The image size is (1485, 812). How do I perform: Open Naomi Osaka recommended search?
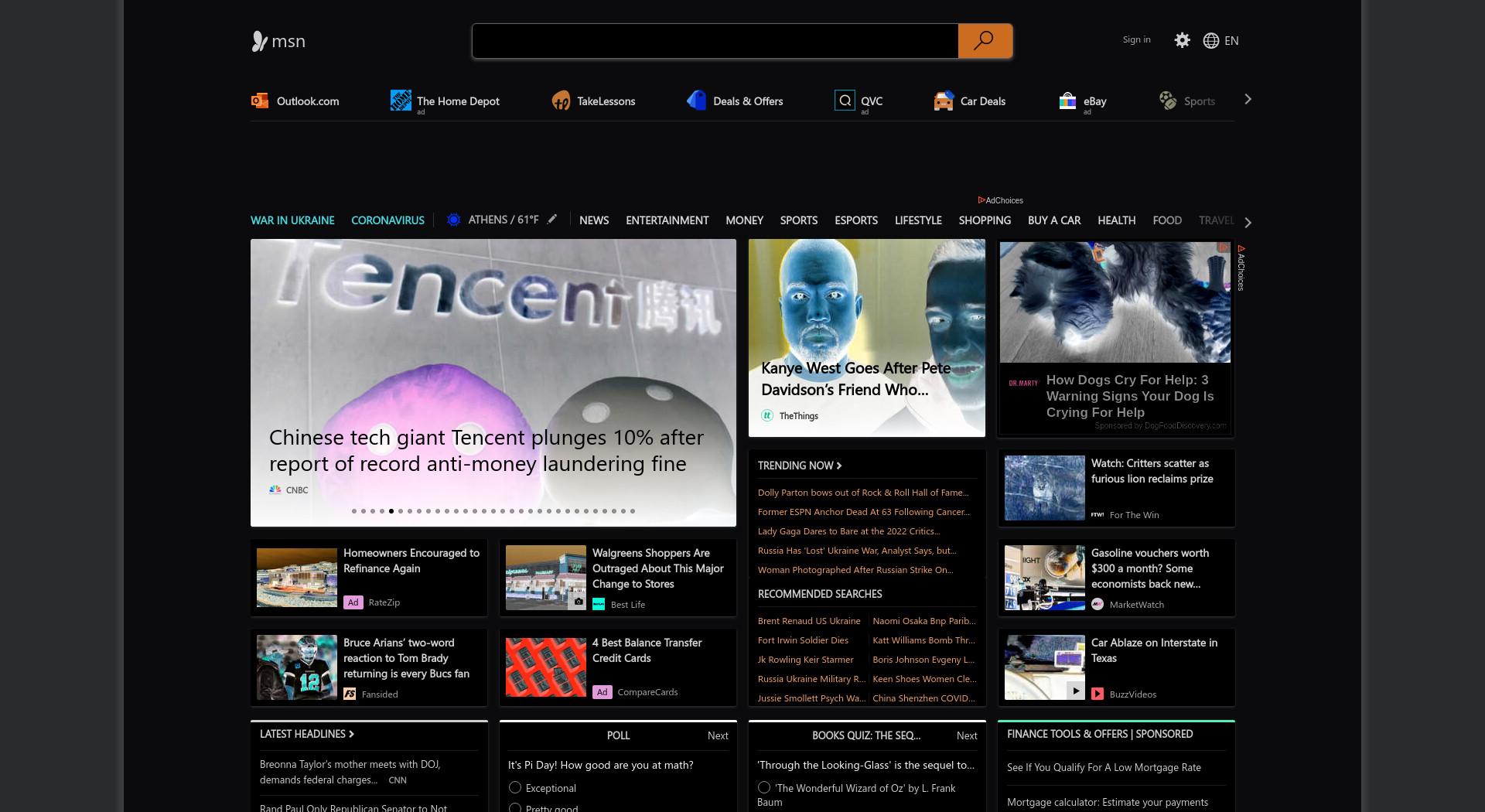point(924,621)
